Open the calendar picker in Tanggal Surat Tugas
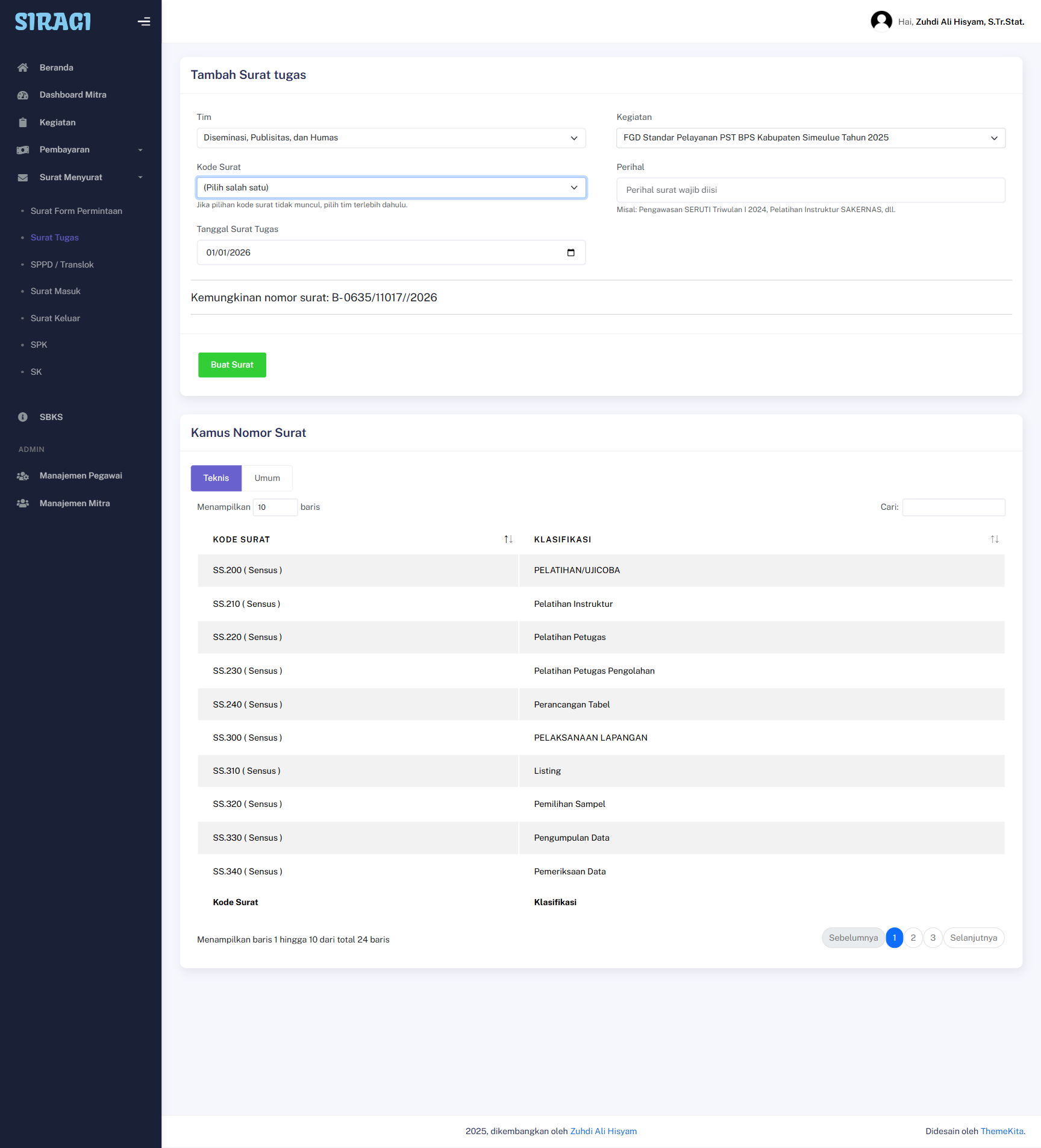This screenshot has width=1041, height=1148. [571, 252]
